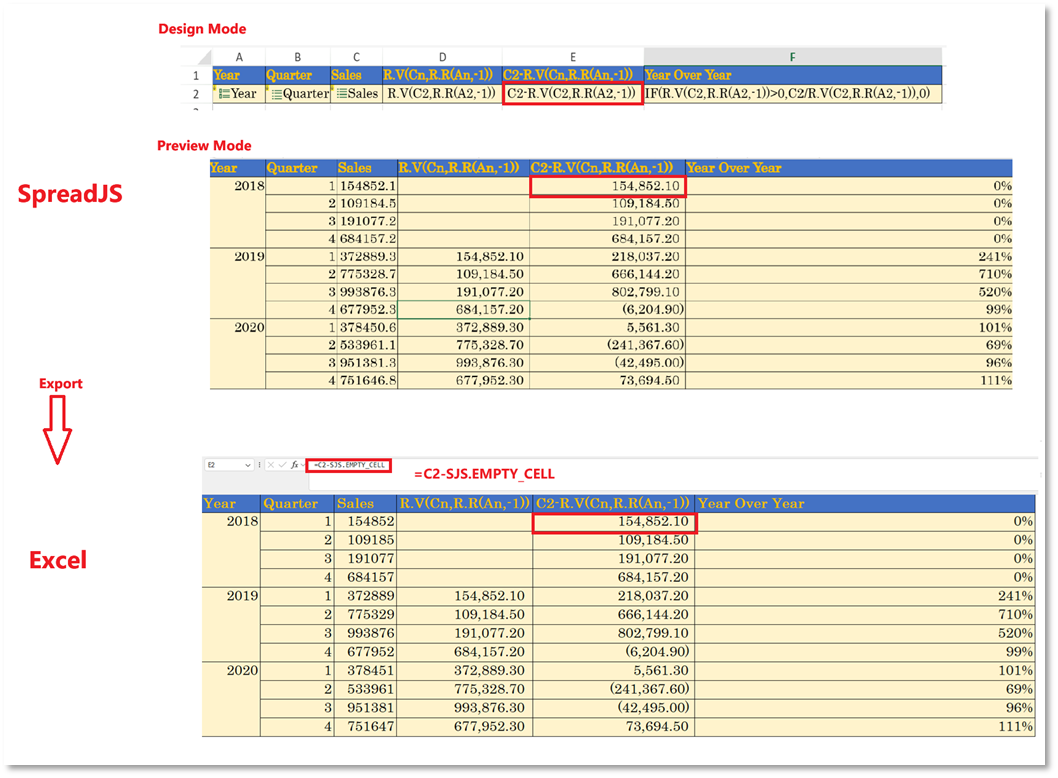Confirm the entry with the Excel formula bar checkmark
This screenshot has width=1058, height=778.
(282, 465)
